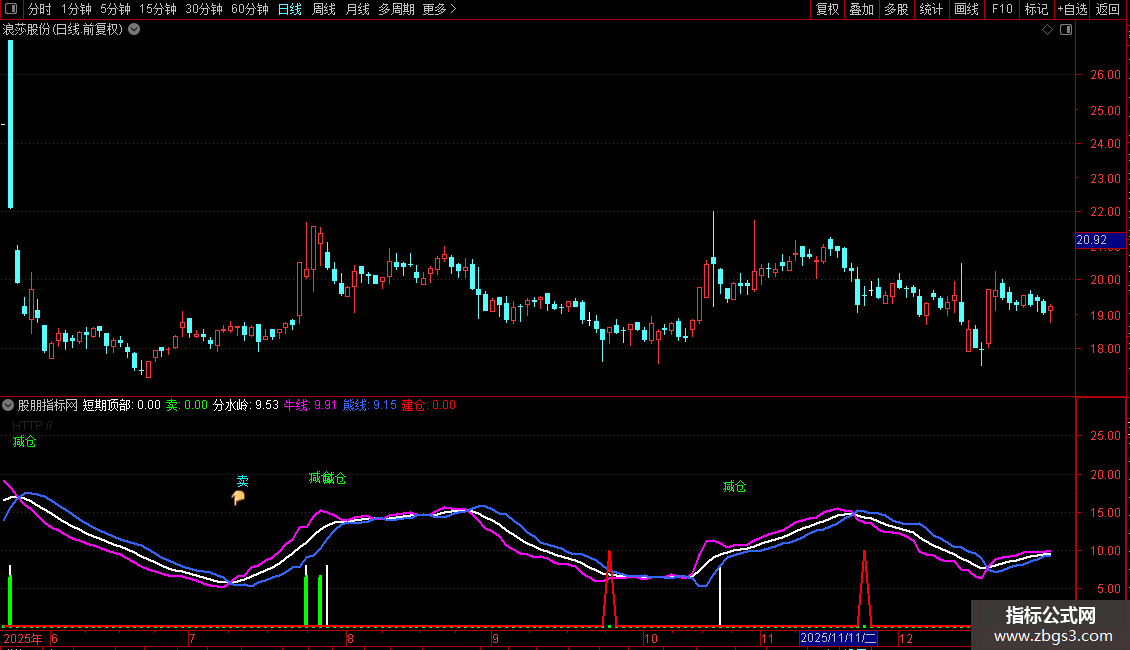Click the diamond icon above the main chart
1130x650 pixels.
(1048, 30)
